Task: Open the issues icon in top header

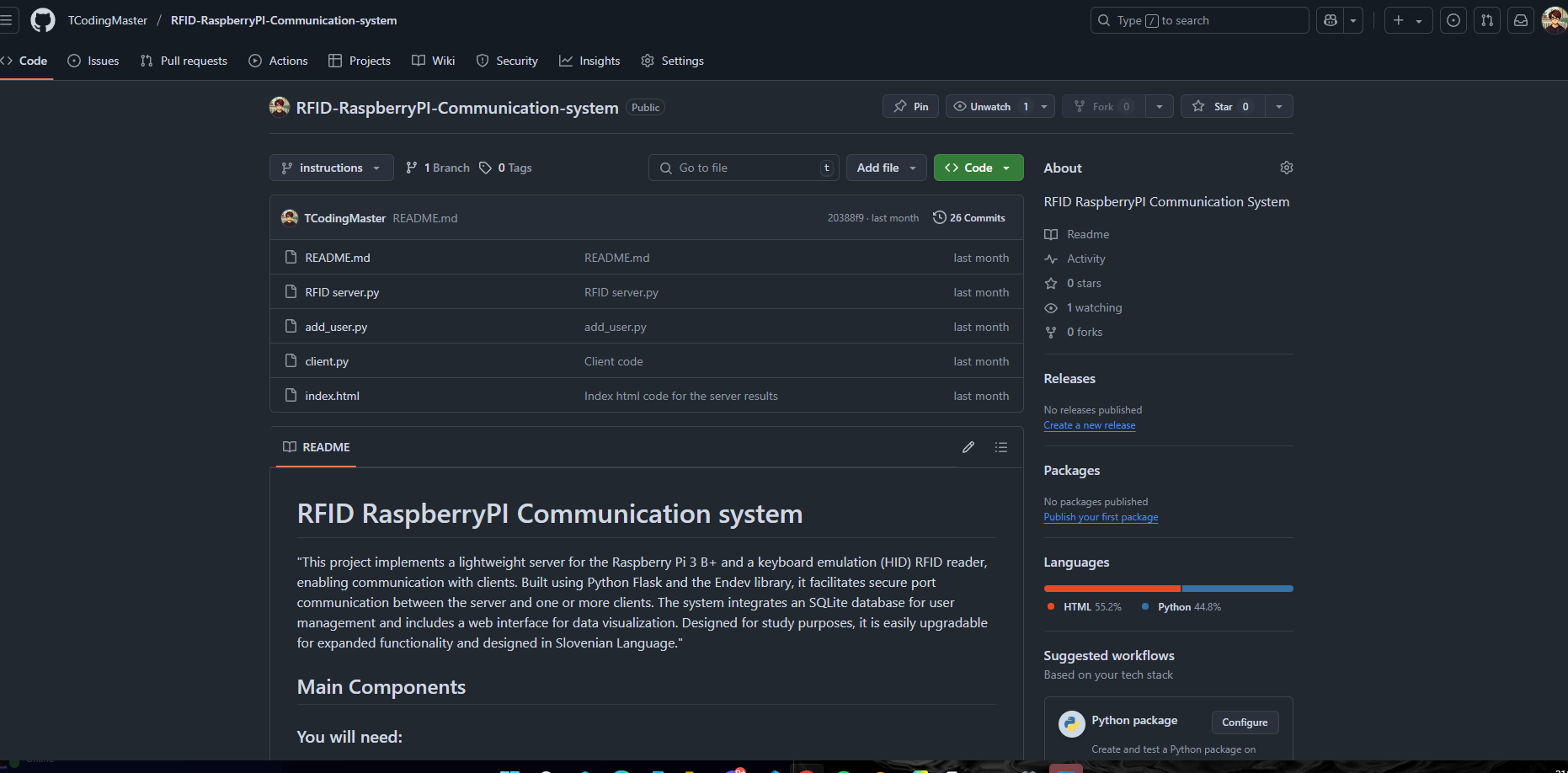Action: (1453, 20)
